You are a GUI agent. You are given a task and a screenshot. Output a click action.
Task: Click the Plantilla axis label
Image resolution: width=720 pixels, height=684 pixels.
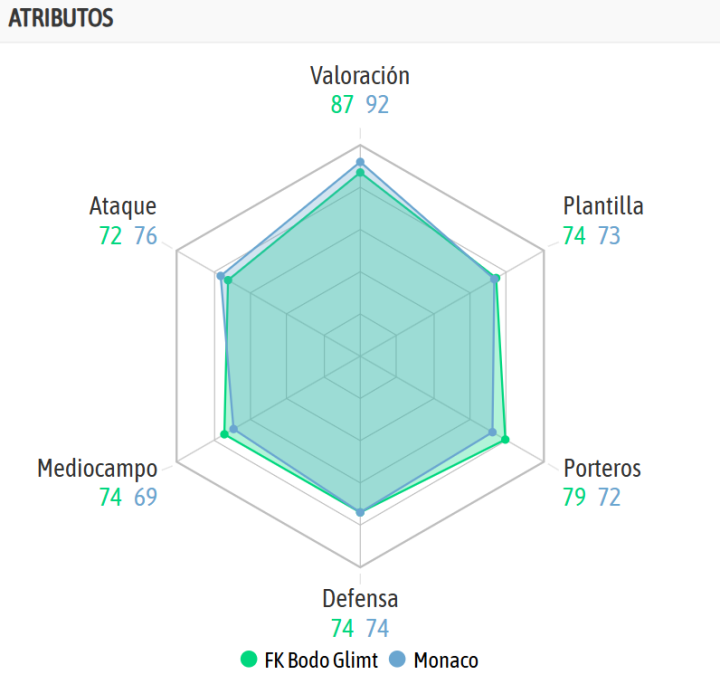coord(603,206)
